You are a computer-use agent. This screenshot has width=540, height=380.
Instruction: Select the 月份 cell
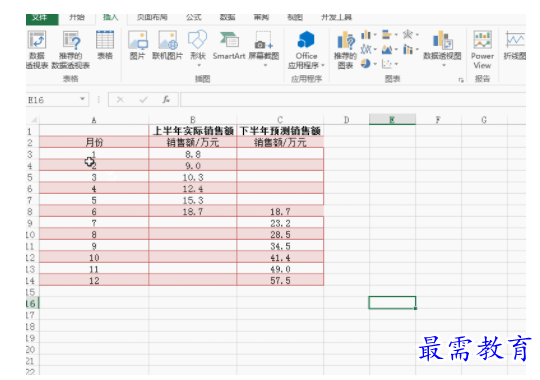94,142
